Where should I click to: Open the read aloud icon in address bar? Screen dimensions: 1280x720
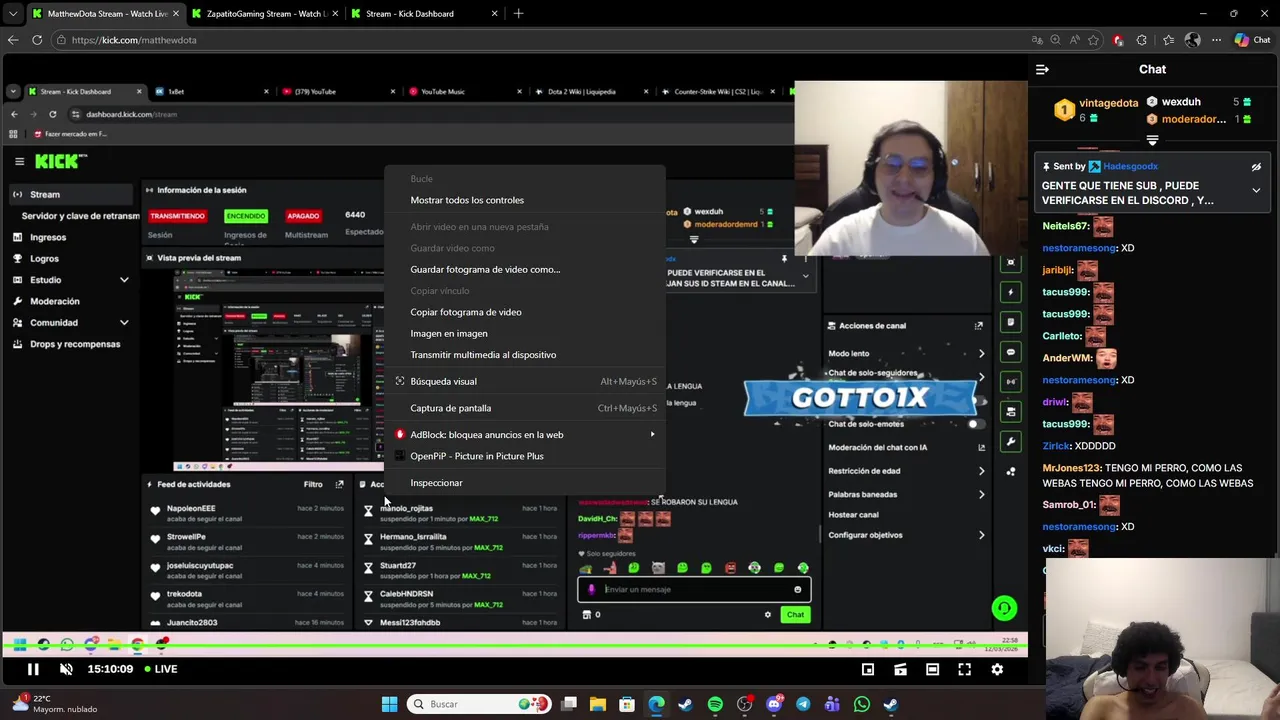pyautogui.click(x=1074, y=40)
